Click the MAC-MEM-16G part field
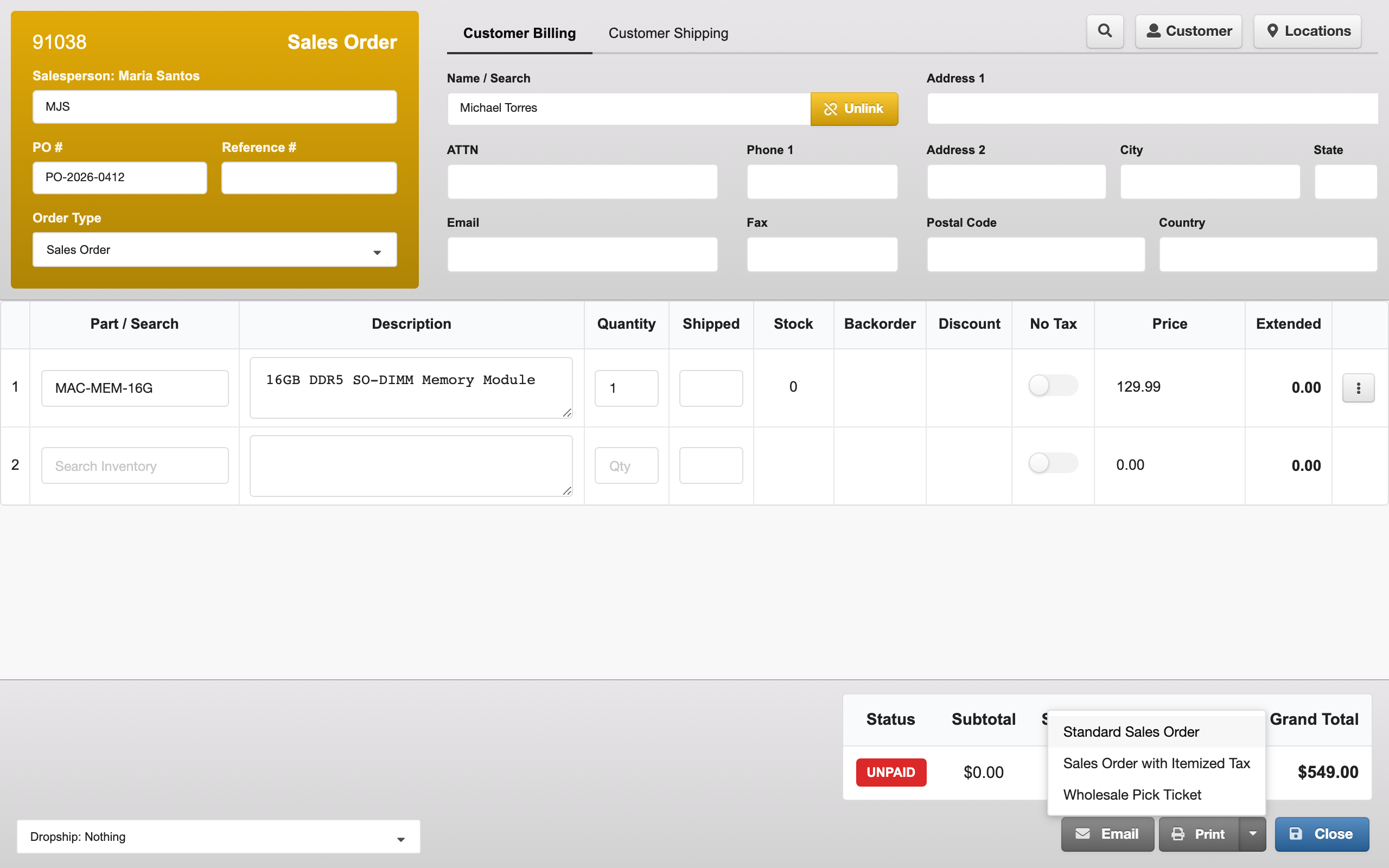 (x=135, y=388)
